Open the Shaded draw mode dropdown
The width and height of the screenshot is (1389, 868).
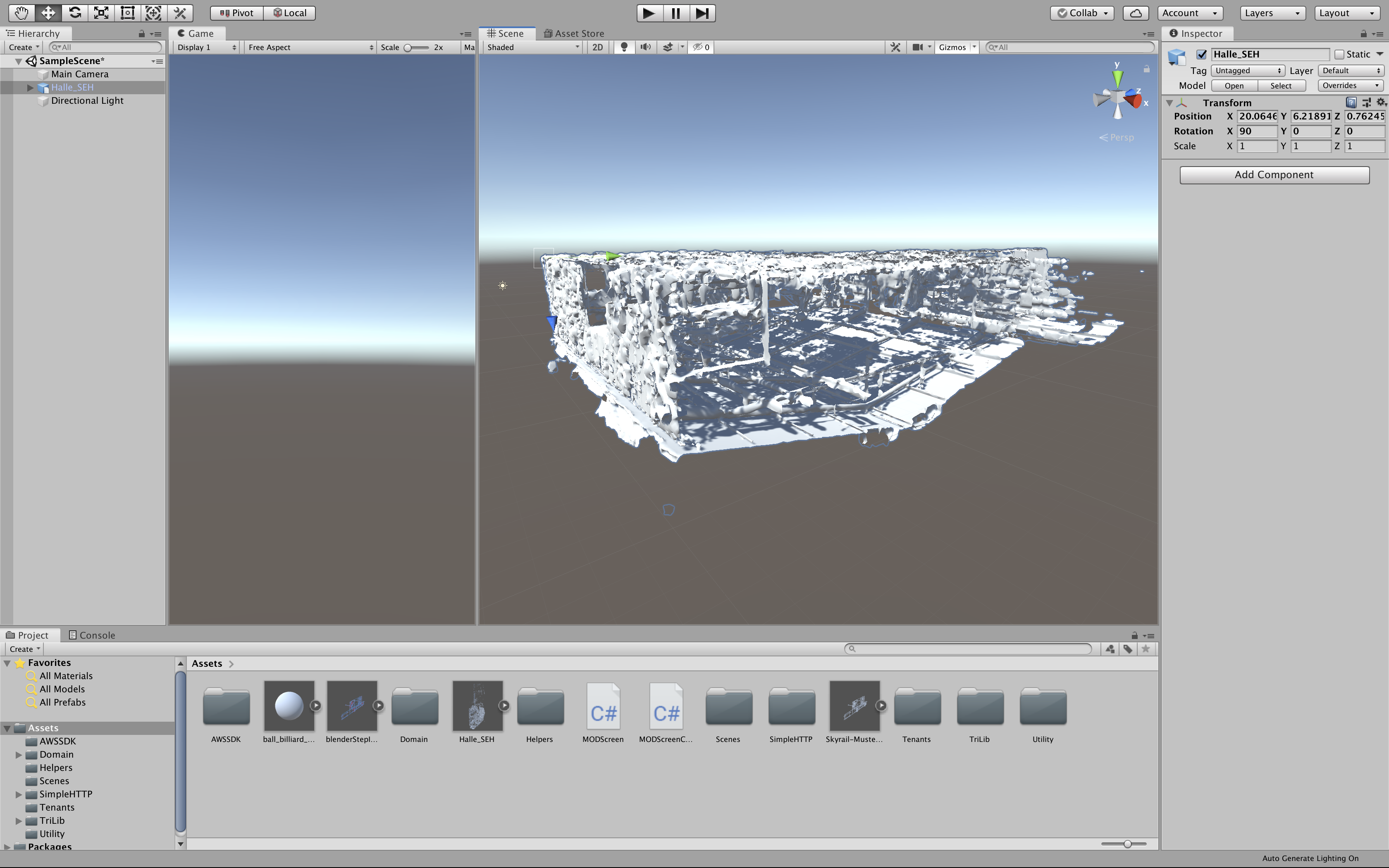(x=530, y=47)
